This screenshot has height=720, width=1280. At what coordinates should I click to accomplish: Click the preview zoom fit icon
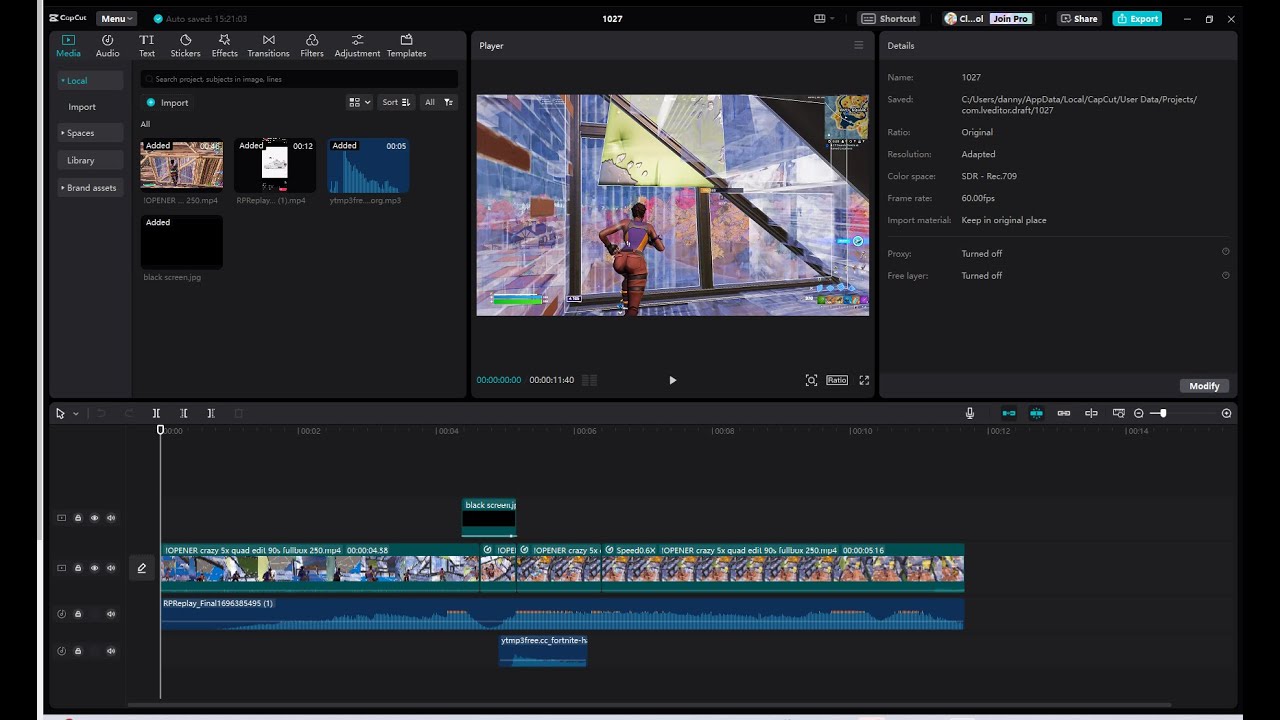811,380
